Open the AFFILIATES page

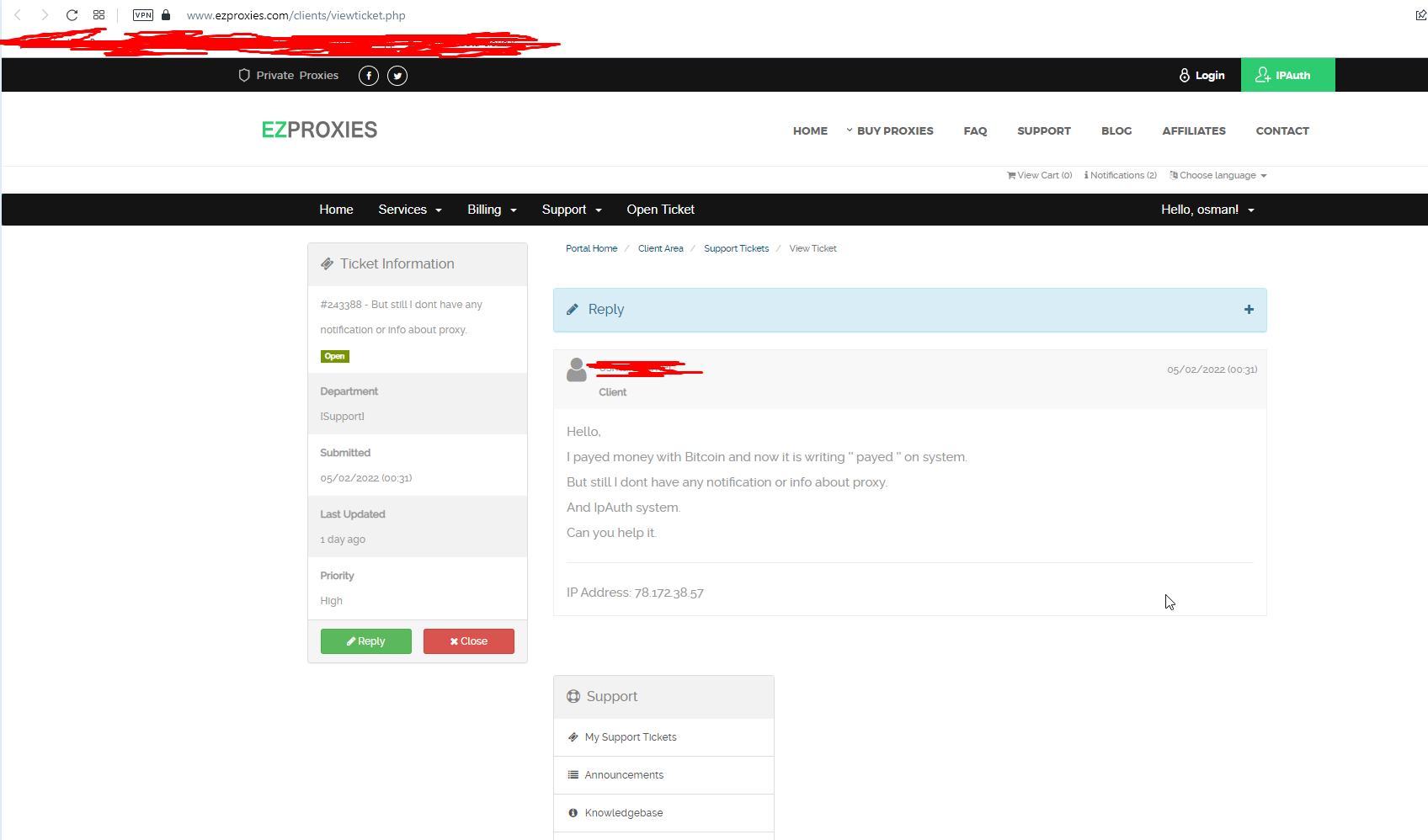(x=1194, y=130)
